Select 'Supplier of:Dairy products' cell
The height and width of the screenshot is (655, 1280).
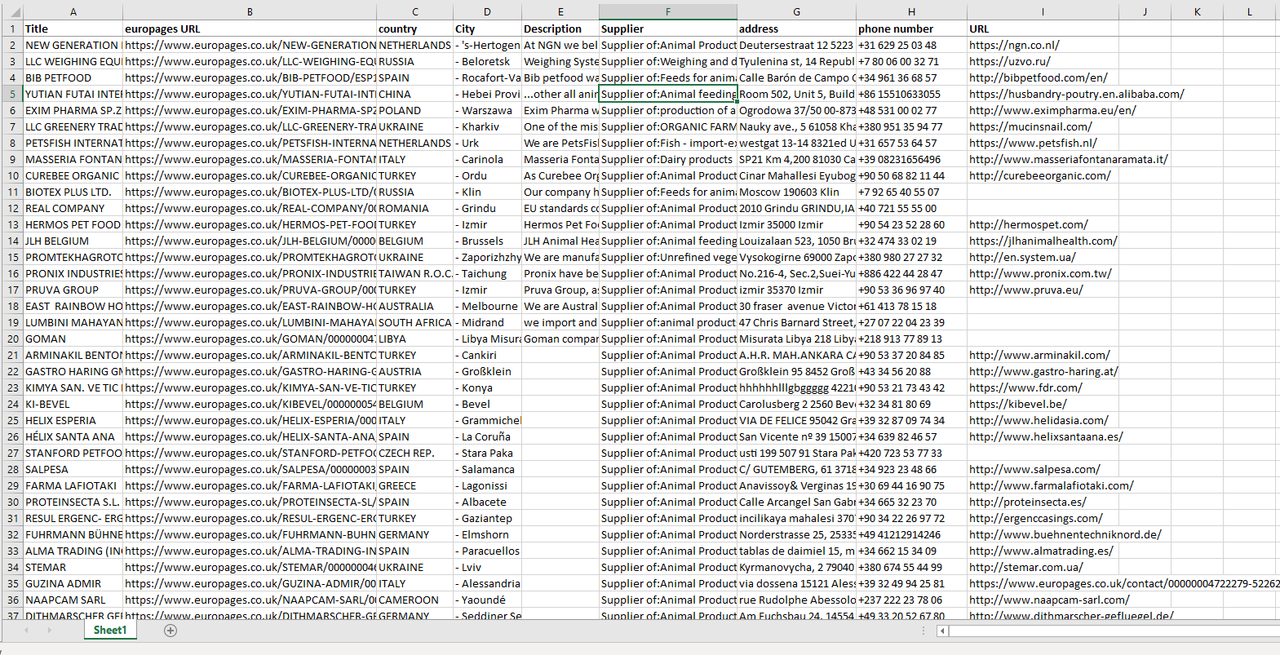click(668, 159)
